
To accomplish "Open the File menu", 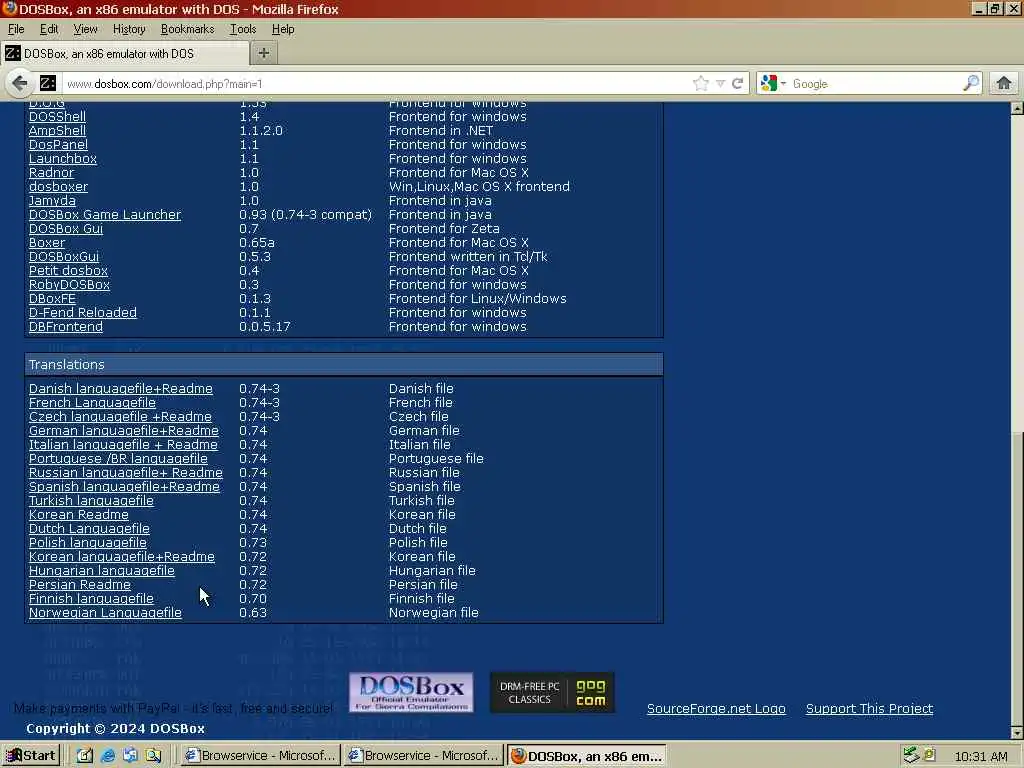I will click(16, 29).
